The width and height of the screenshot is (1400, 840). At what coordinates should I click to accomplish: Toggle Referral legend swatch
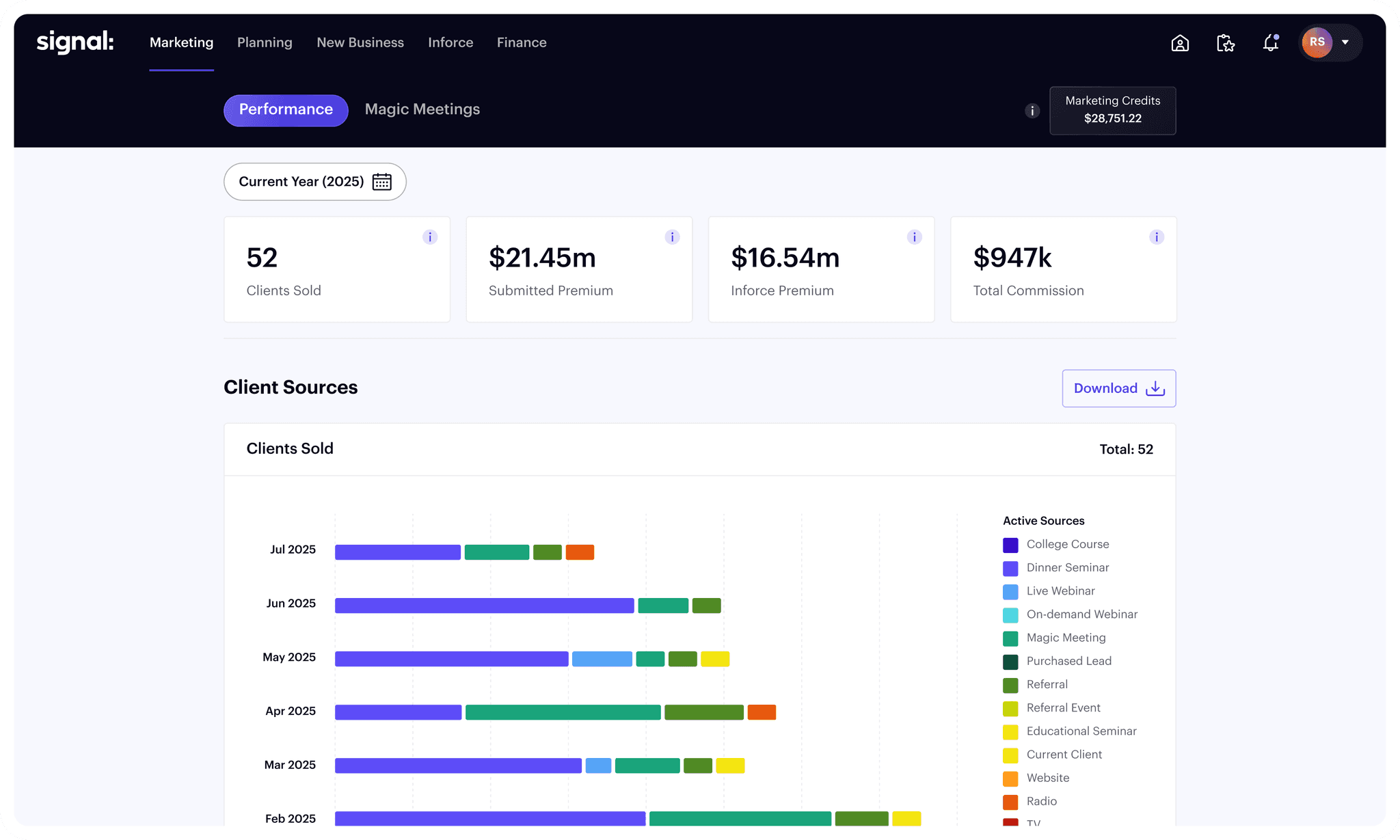(x=1010, y=685)
